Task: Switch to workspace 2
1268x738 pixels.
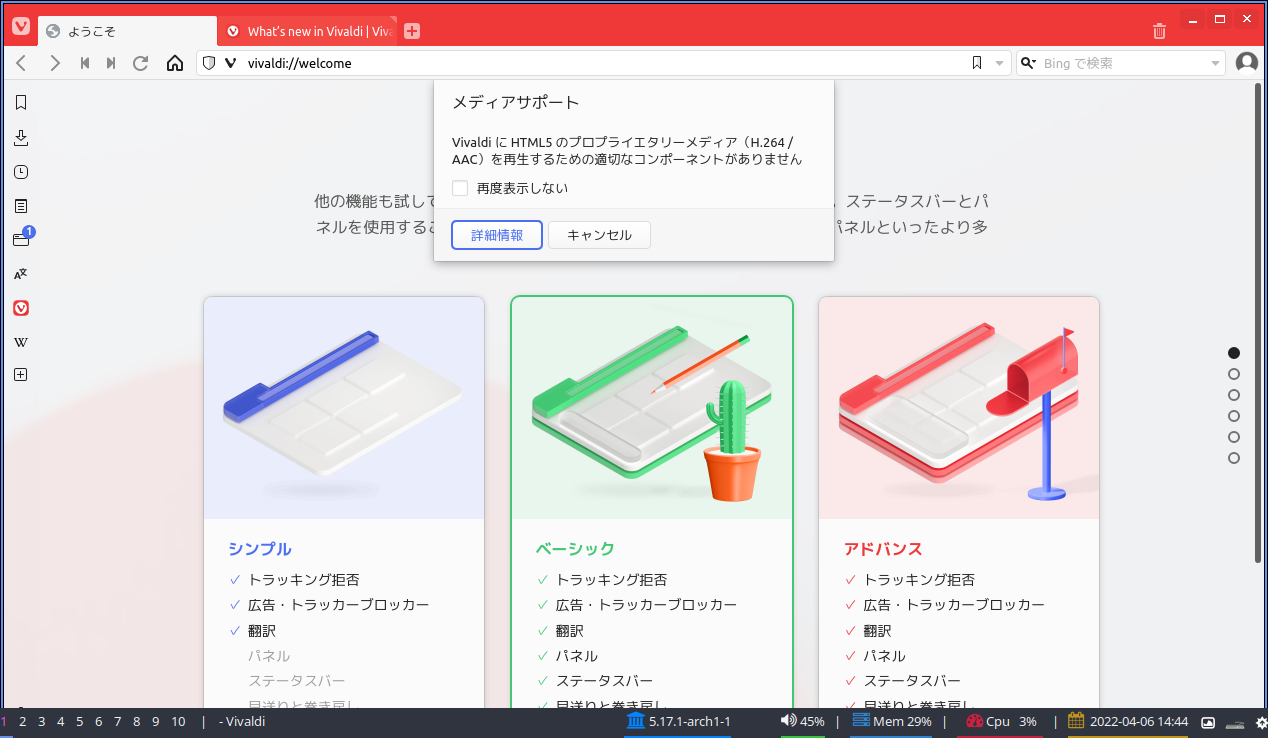Action: pyautogui.click(x=23, y=721)
